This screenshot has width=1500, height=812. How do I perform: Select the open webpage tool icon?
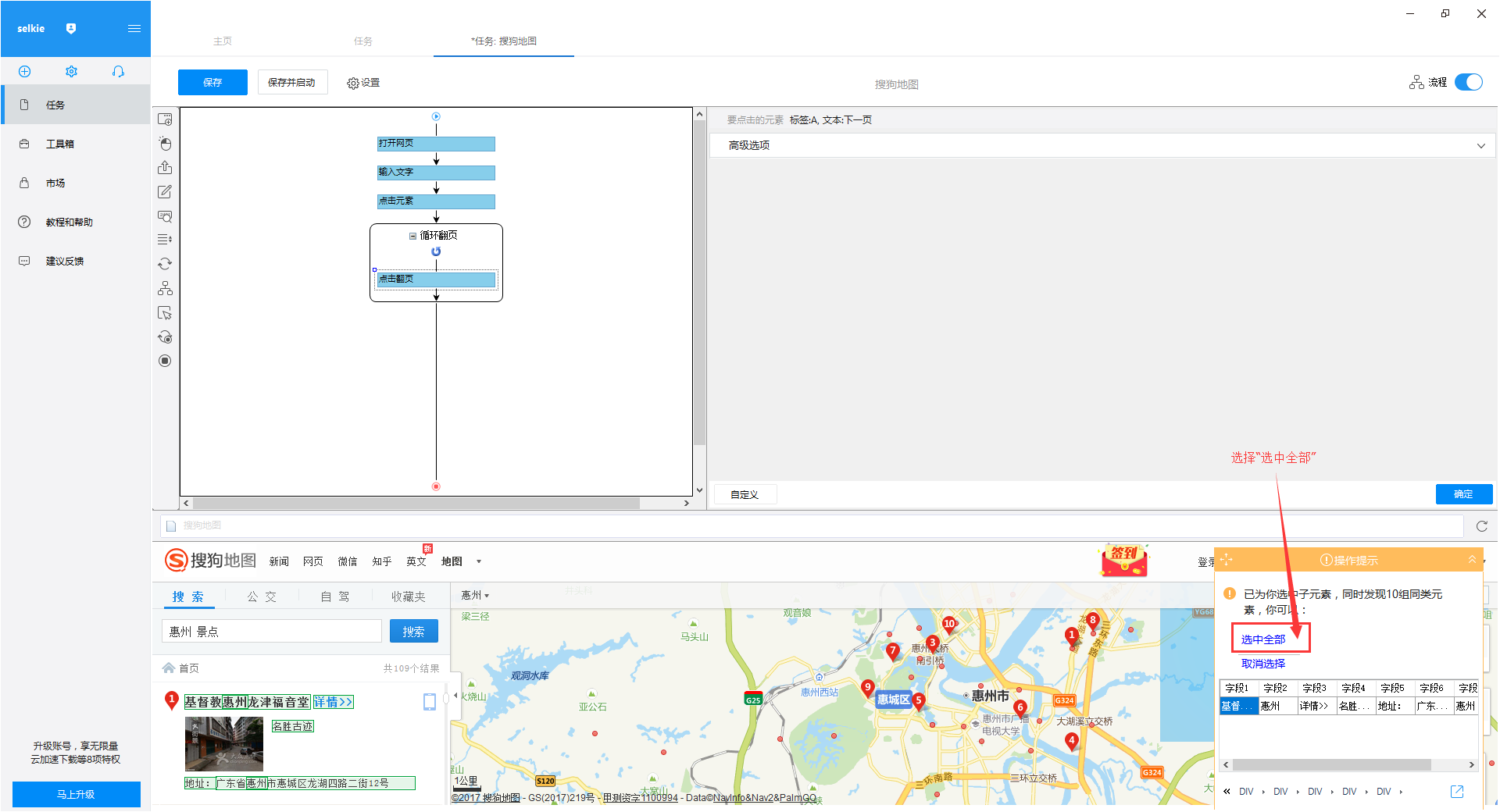point(165,119)
